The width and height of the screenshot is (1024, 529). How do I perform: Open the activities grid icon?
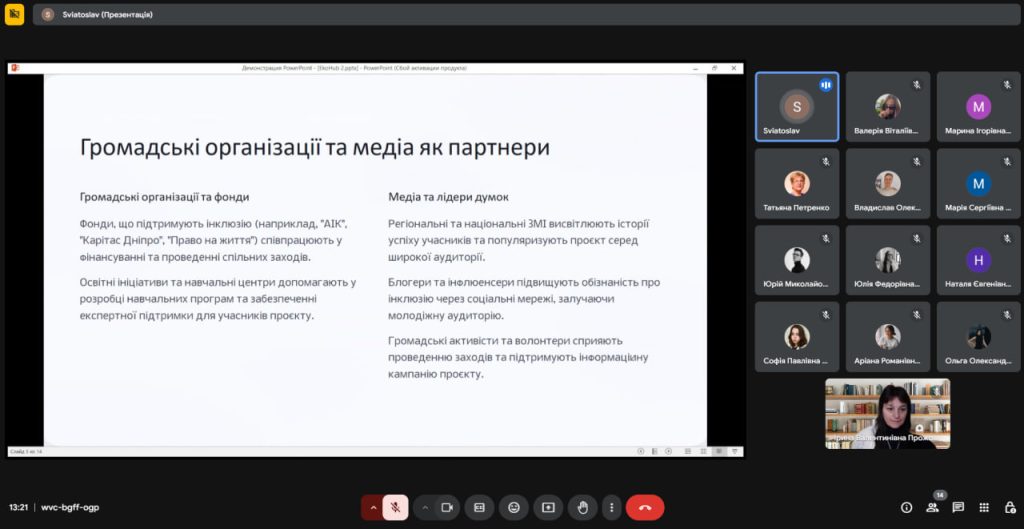tap(984, 507)
